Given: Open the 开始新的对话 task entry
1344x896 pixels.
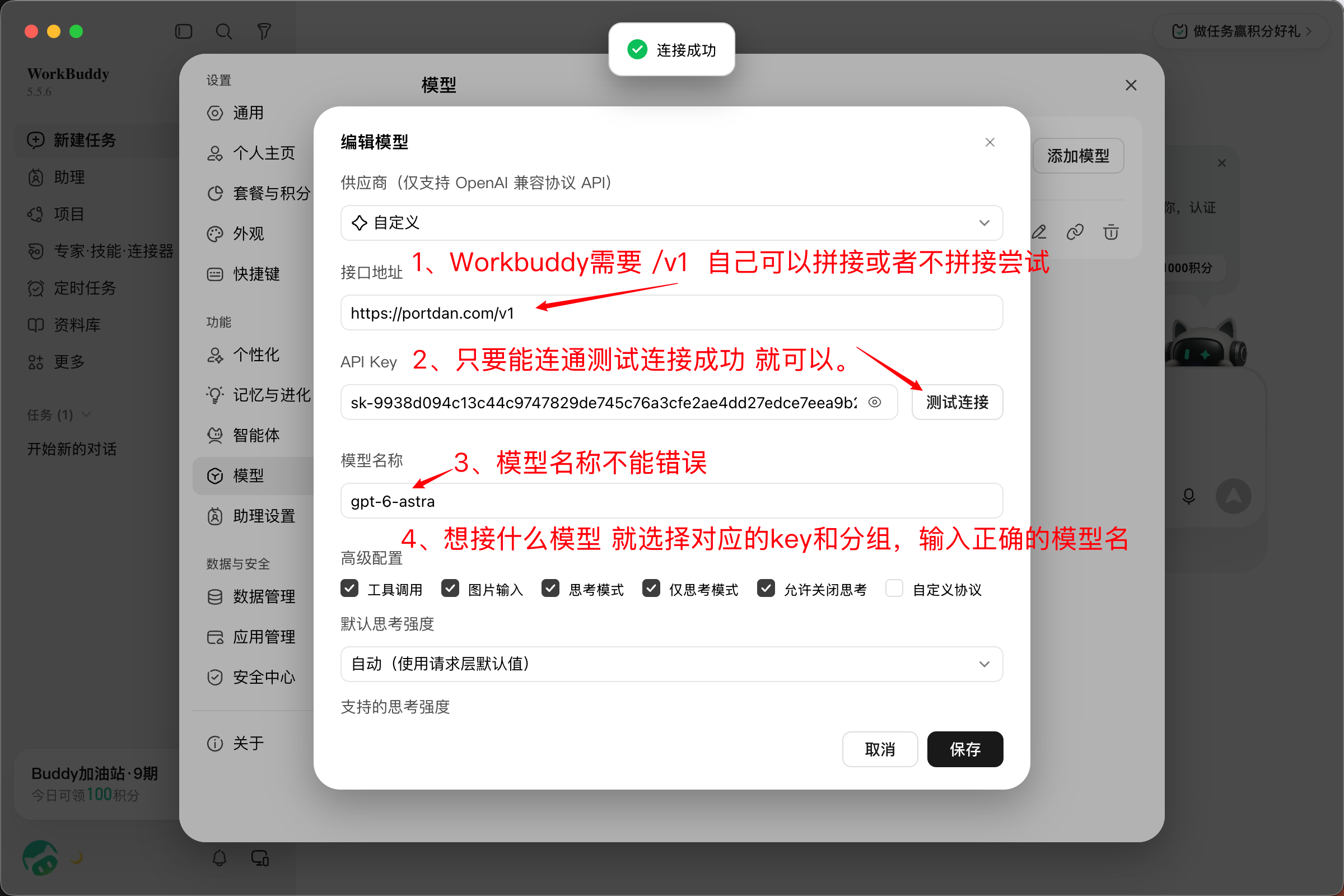Looking at the screenshot, I should 72,449.
